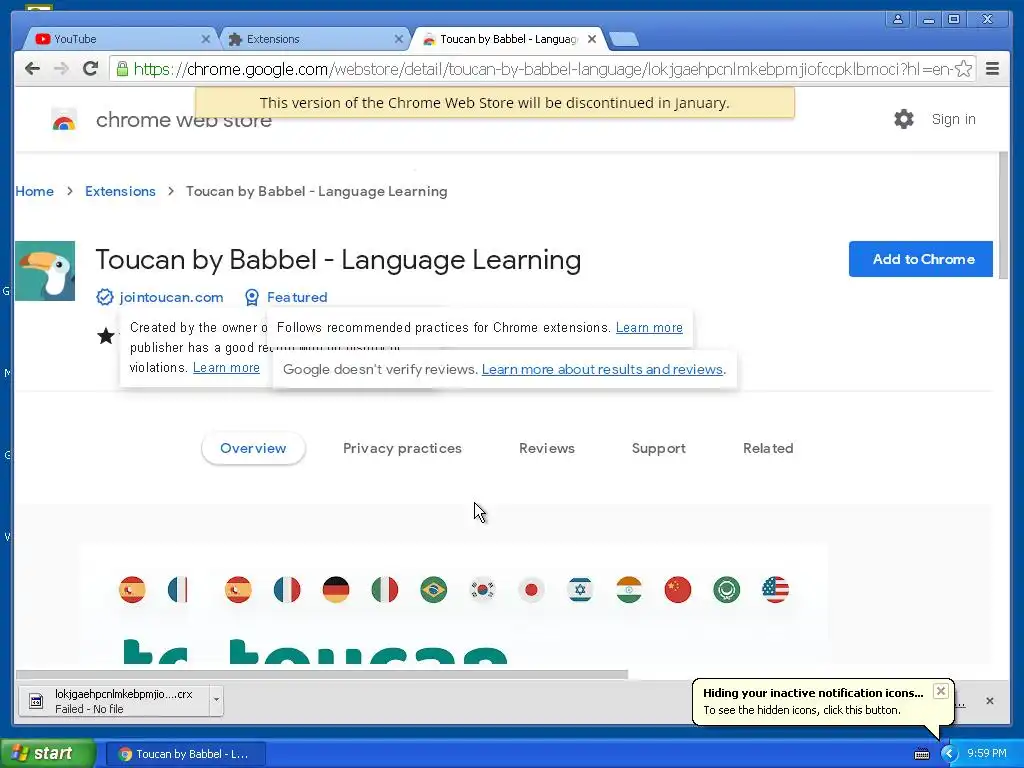This screenshot has height=768, width=1024.
Task: Click the discontinued Web Store notice banner
Action: [x=494, y=103]
